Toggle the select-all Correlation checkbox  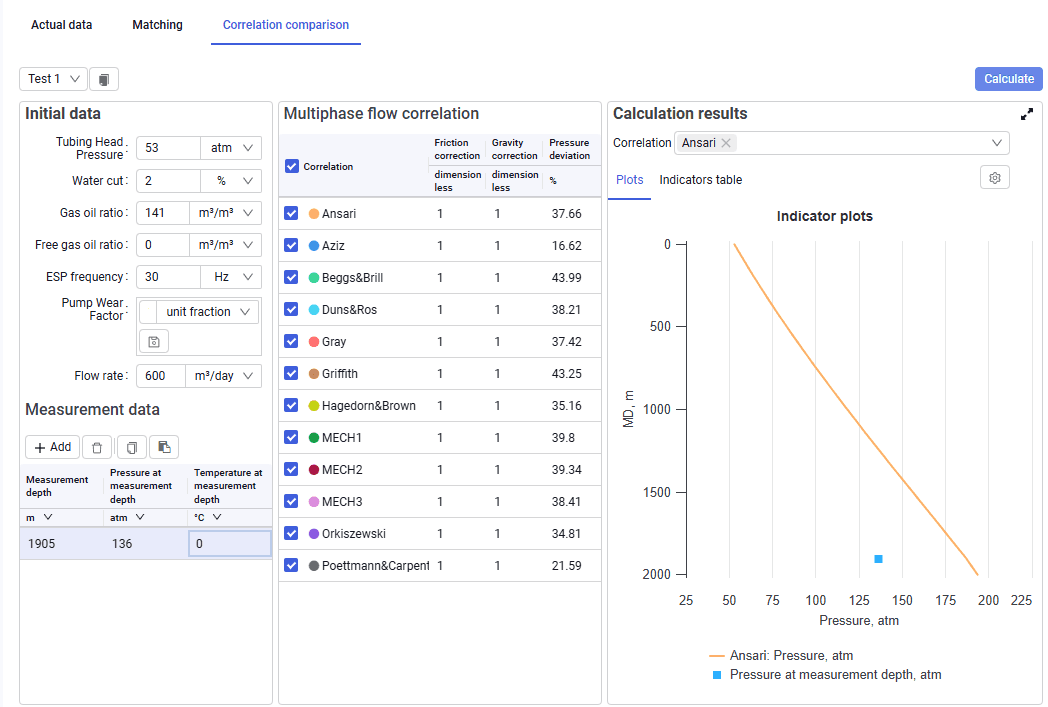(291, 166)
